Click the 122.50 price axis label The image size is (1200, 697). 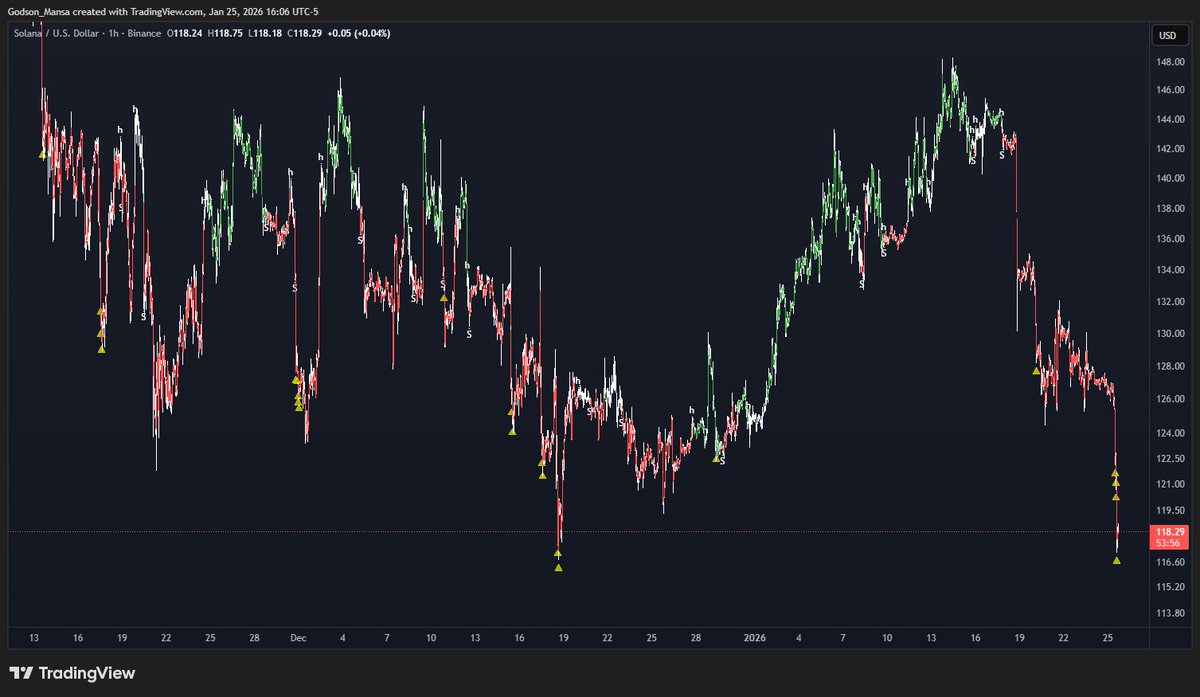click(1170, 459)
